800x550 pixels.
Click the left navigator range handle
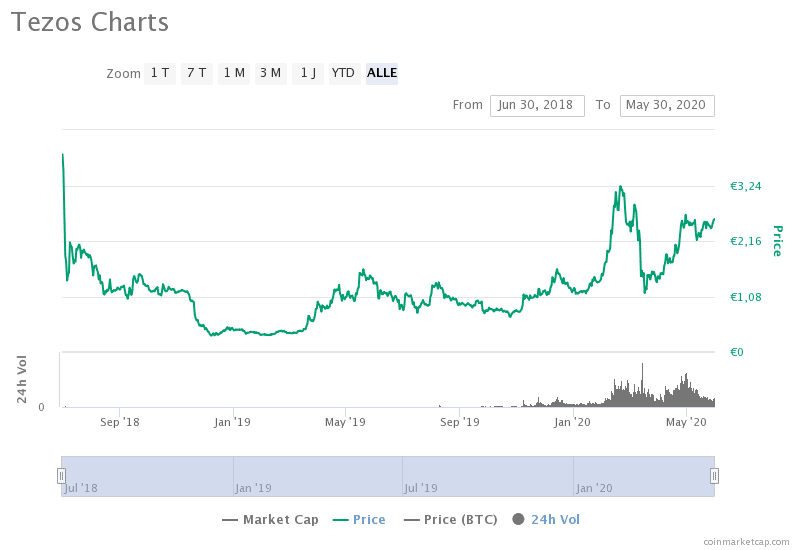[x=61, y=476]
